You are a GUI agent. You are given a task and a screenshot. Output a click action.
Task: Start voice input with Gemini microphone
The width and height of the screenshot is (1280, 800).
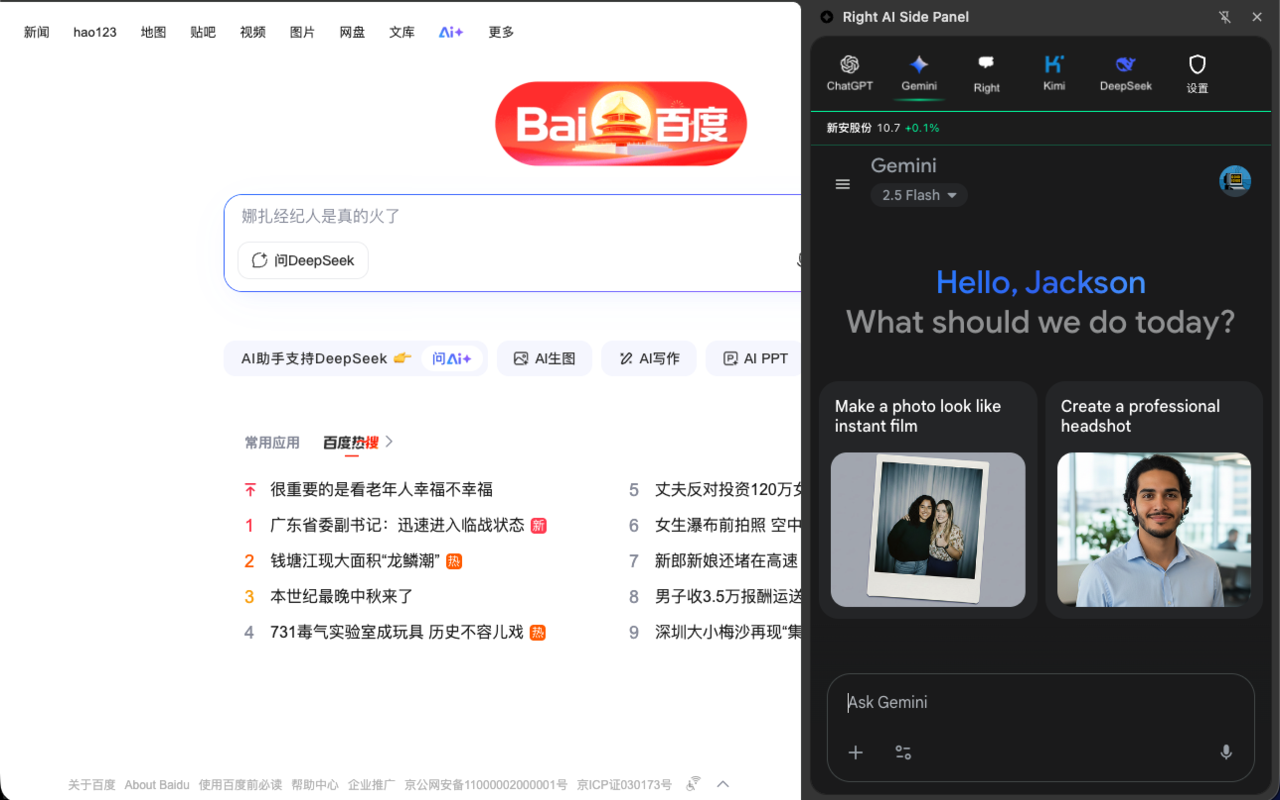(x=1226, y=752)
